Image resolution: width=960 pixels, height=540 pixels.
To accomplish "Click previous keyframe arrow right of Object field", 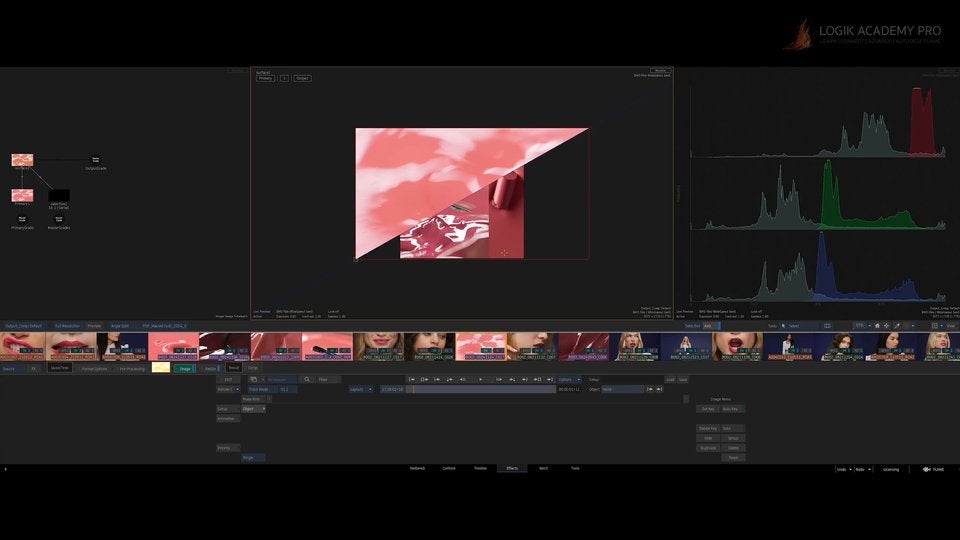I will (x=650, y=389).
